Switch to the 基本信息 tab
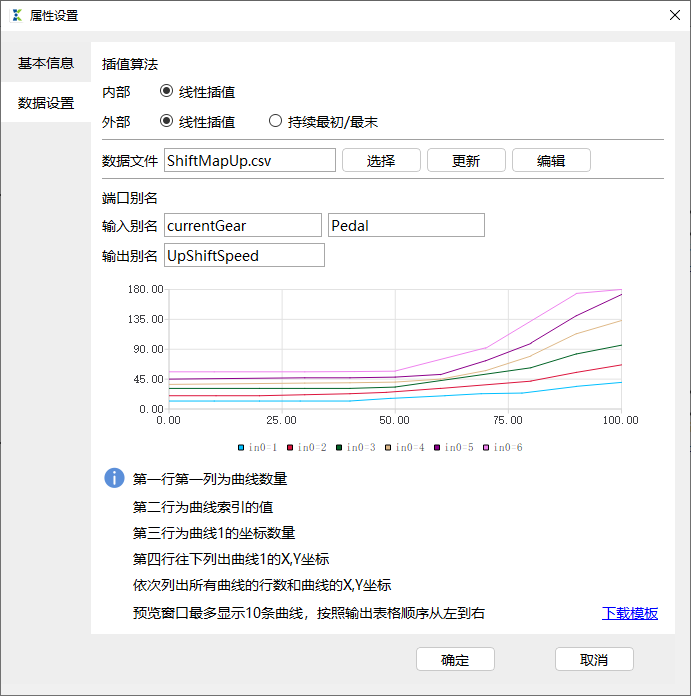 (x=46, y=63)
